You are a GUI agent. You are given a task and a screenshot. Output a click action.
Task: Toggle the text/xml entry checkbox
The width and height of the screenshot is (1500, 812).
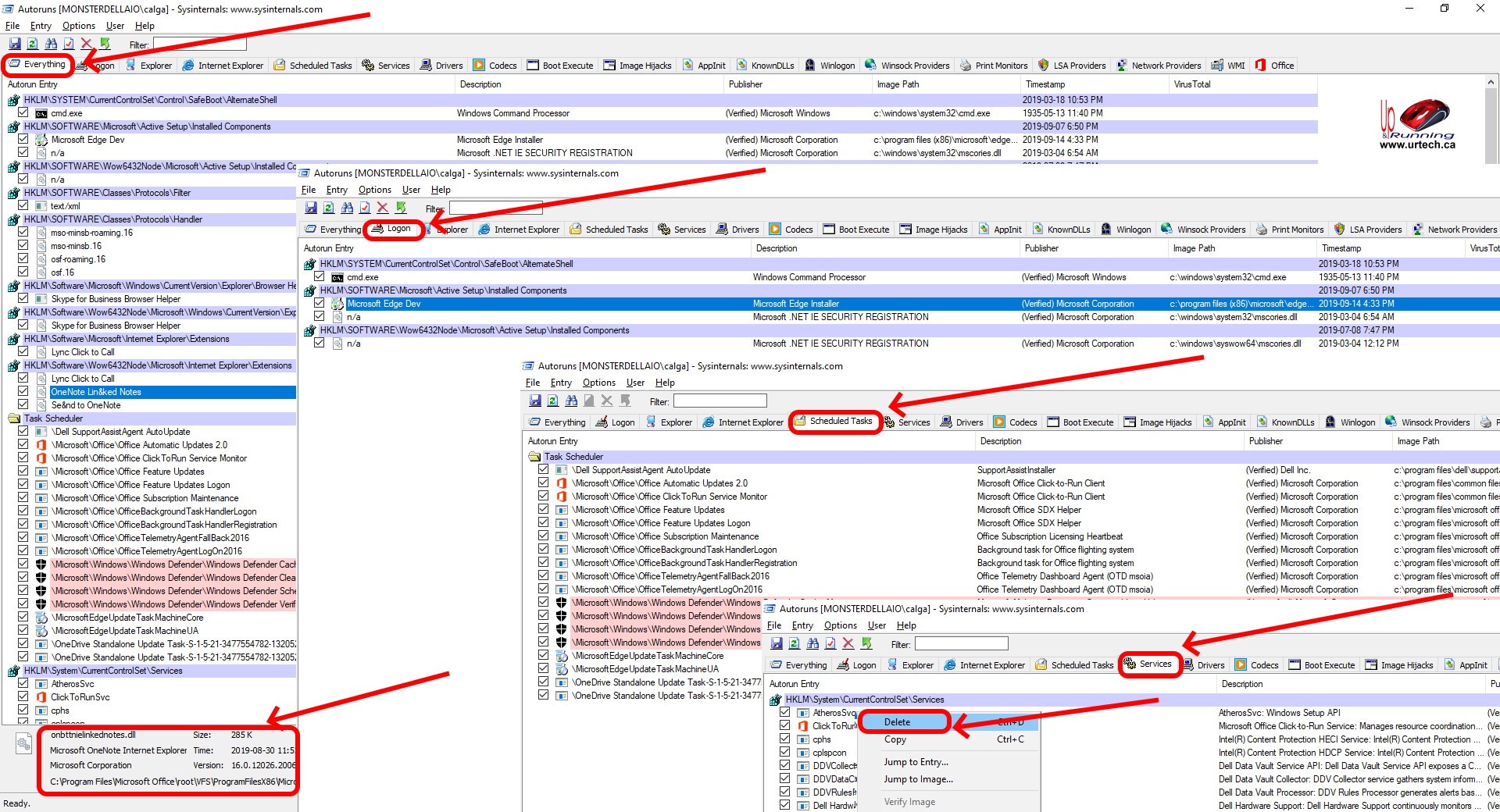point(23,206)
